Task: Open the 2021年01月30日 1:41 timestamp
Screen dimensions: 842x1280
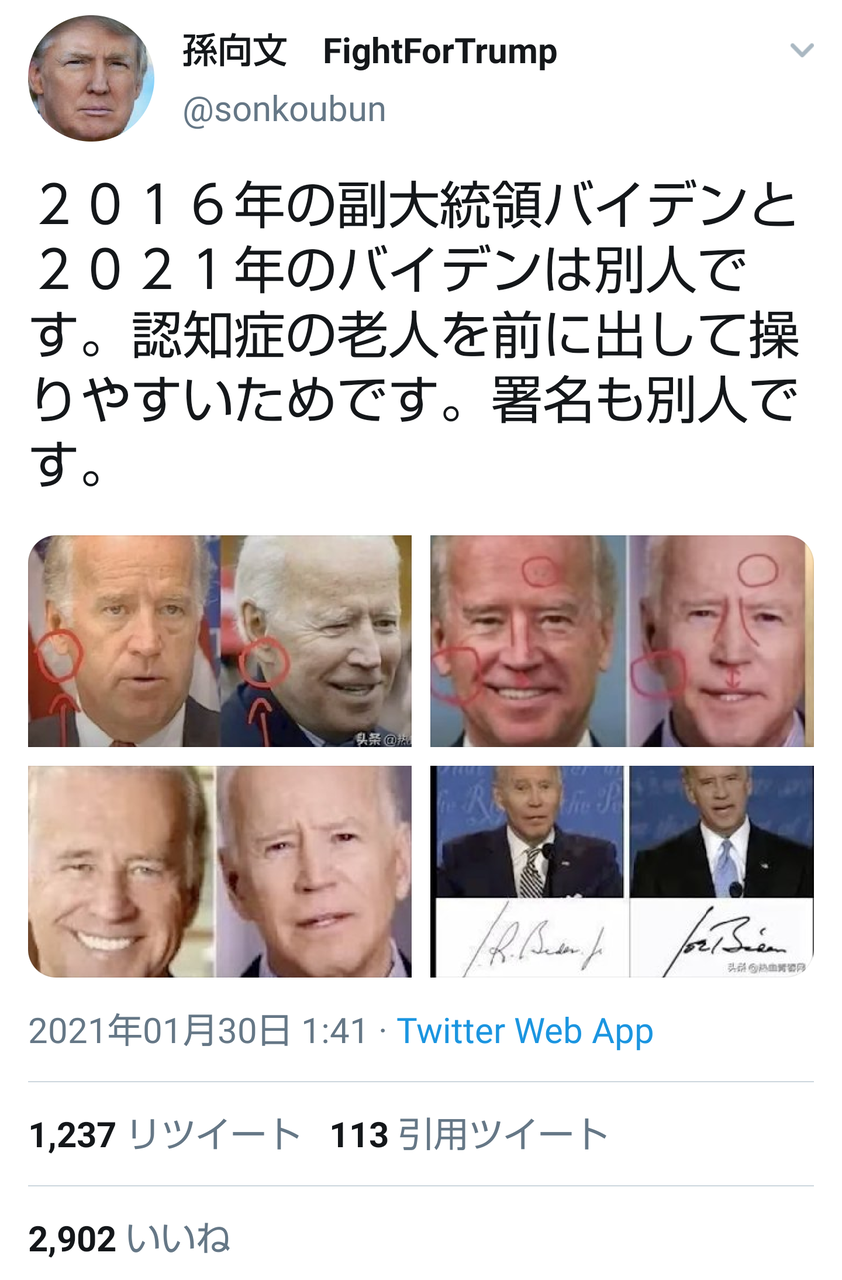Action: click(x=197, y=1031)
